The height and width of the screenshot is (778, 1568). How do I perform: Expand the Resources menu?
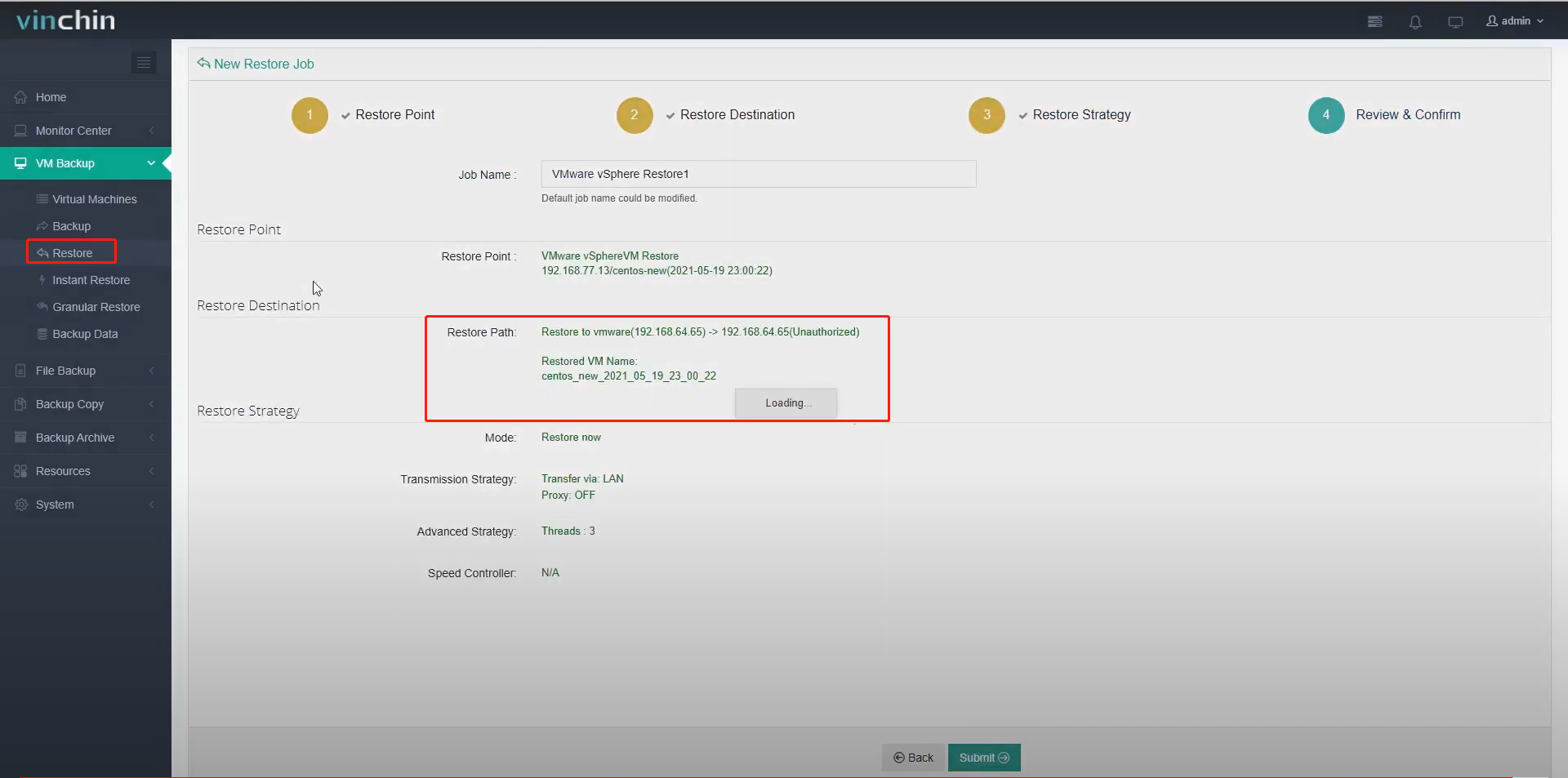86,471
